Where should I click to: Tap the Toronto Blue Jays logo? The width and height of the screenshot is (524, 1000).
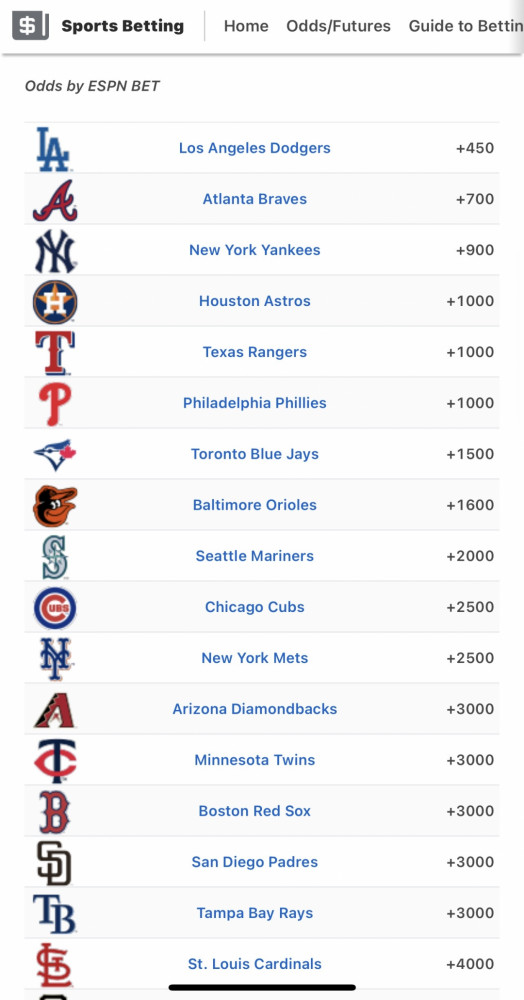pyautogui.click(x=55, y=455)
